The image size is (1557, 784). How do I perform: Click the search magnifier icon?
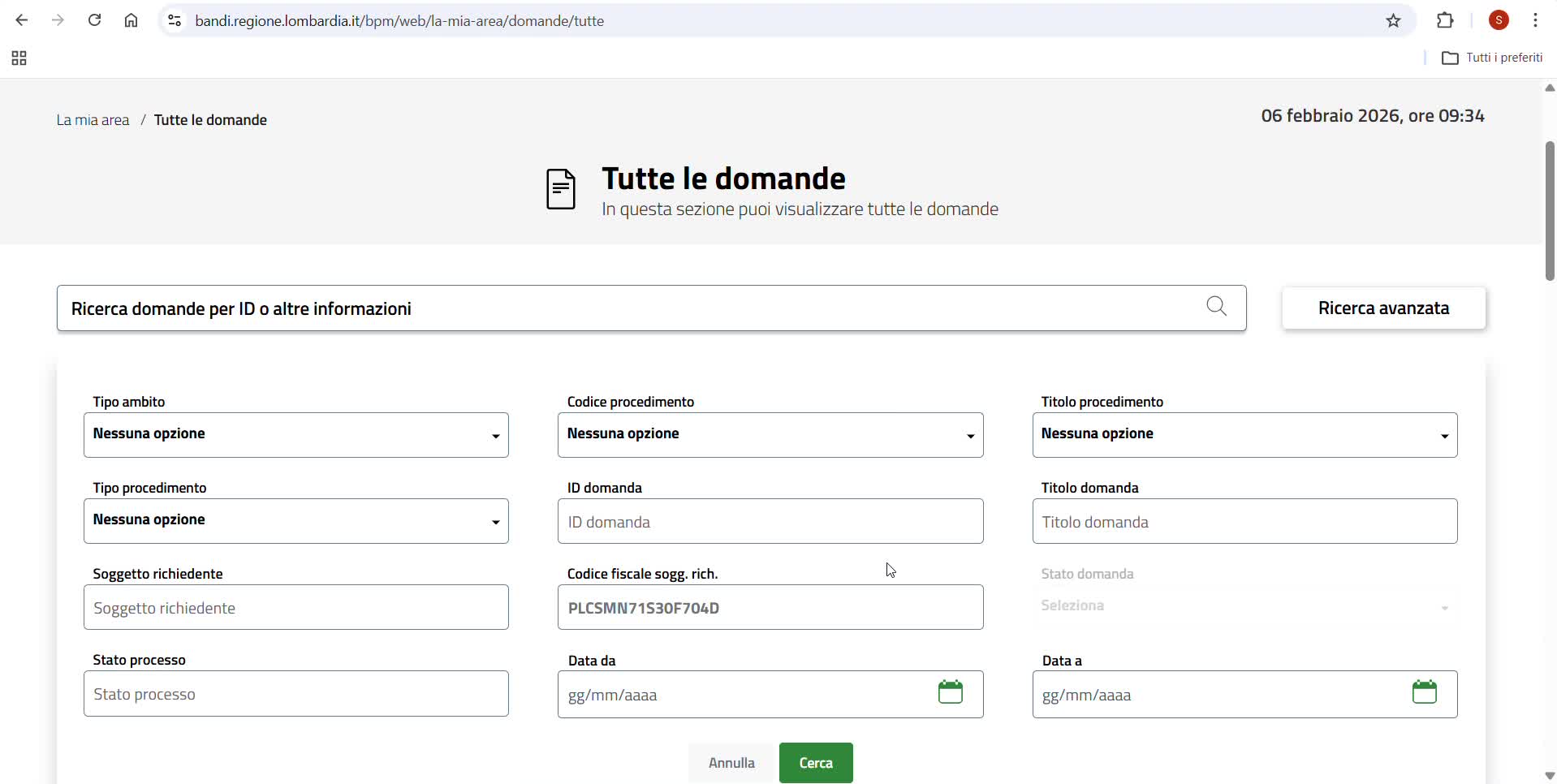[x=1217, y=308]
